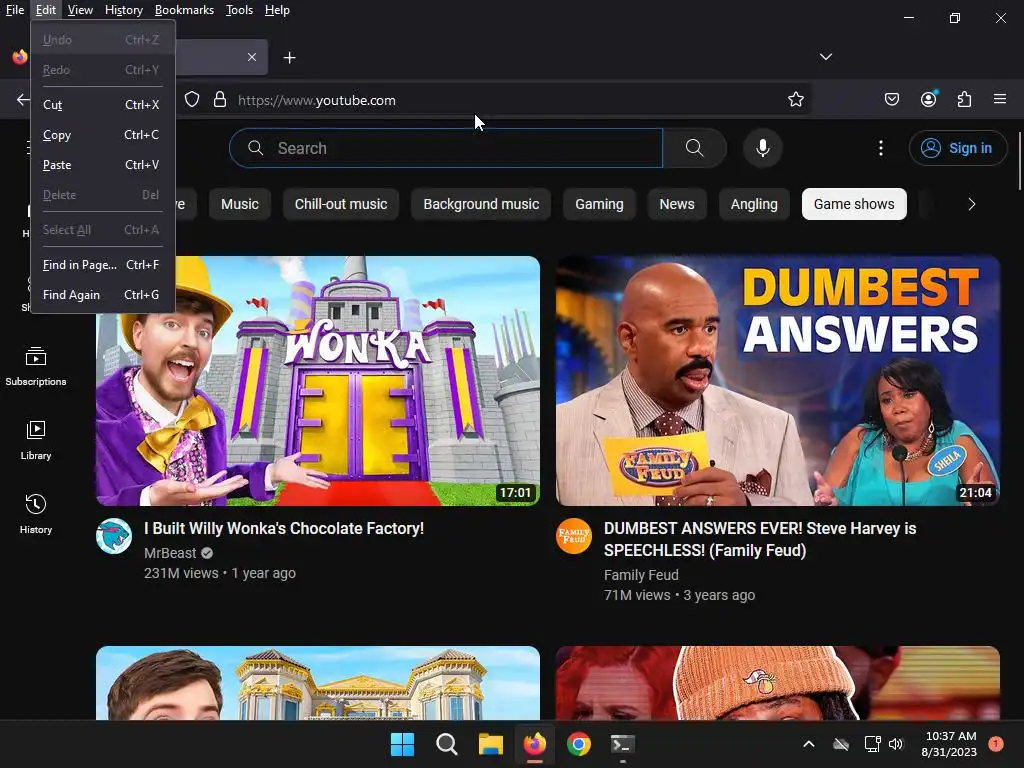
Task: Open the MrBeast channel name link
Action: 170,553
